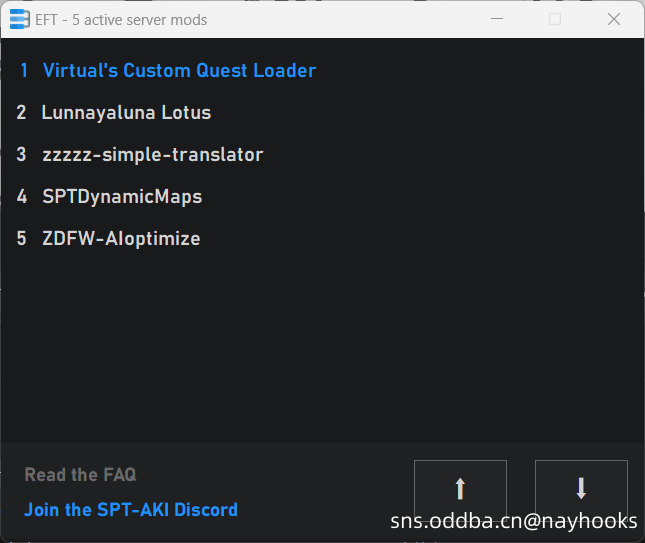Select the Lunnayaluna Lotus mod row
Image resolution: width=645 pixels, height=543 pixels.
click(x=126, y=113)
